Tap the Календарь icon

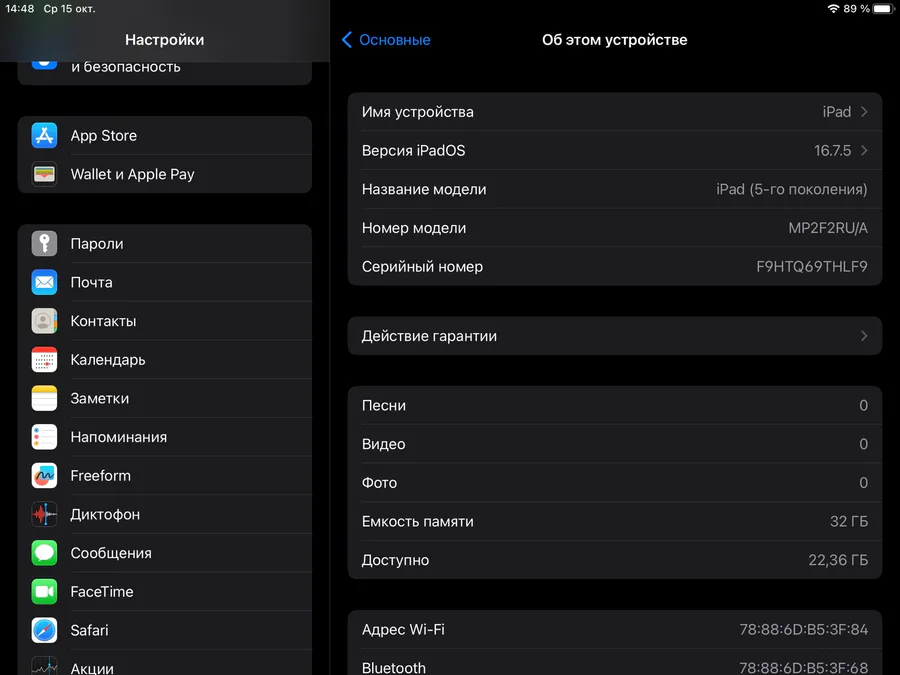click(x=44, y=359)
